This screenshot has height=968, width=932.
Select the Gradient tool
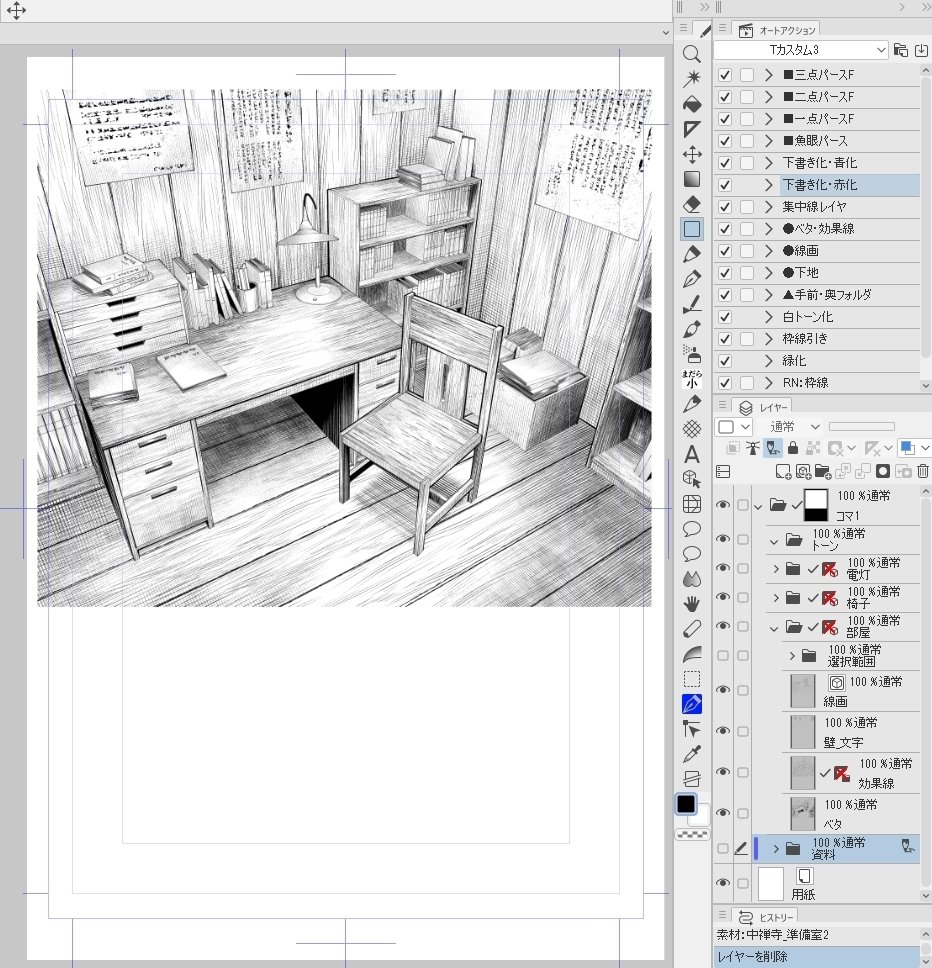click(692, 179)
